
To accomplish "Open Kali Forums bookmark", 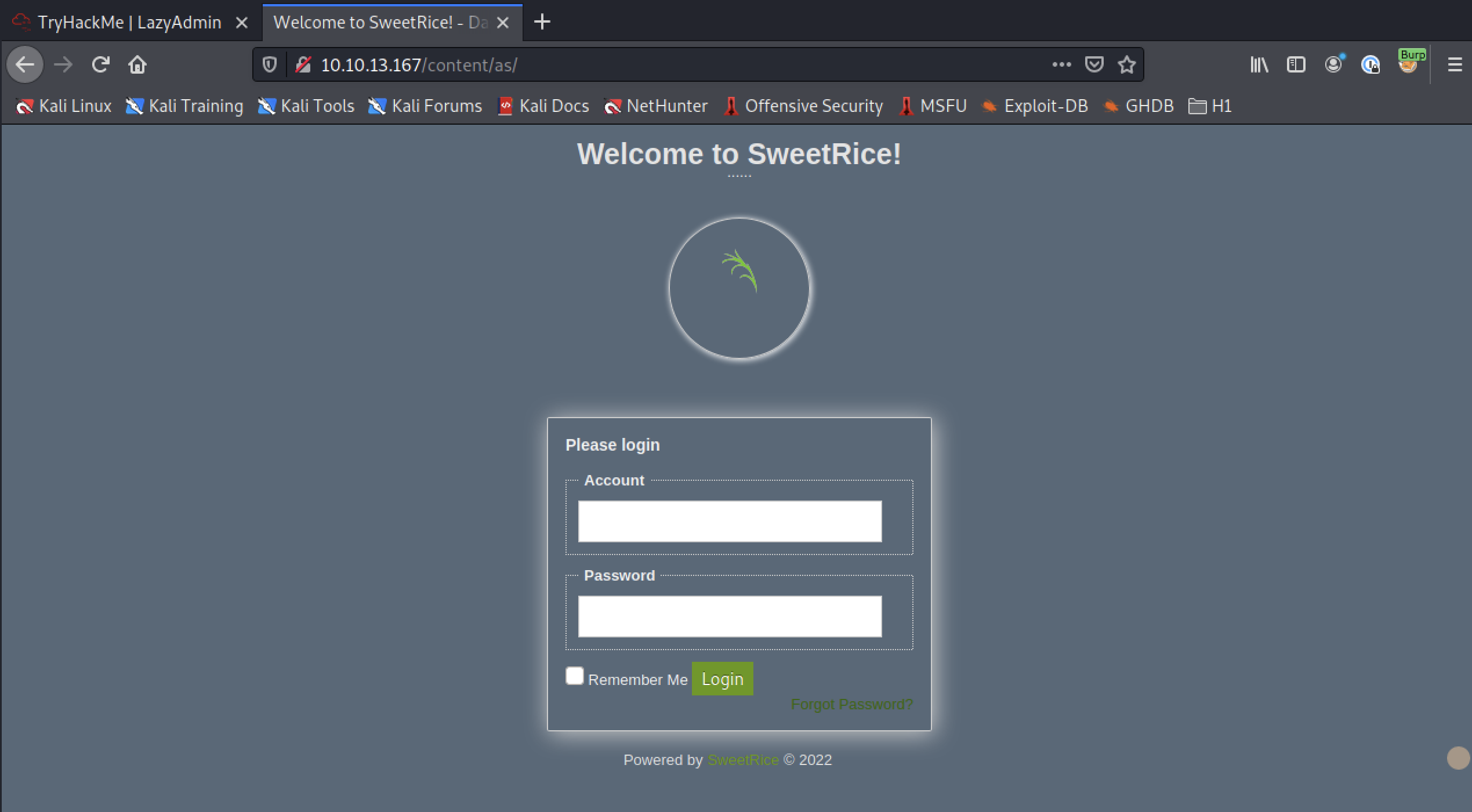I will pos(425,106).
